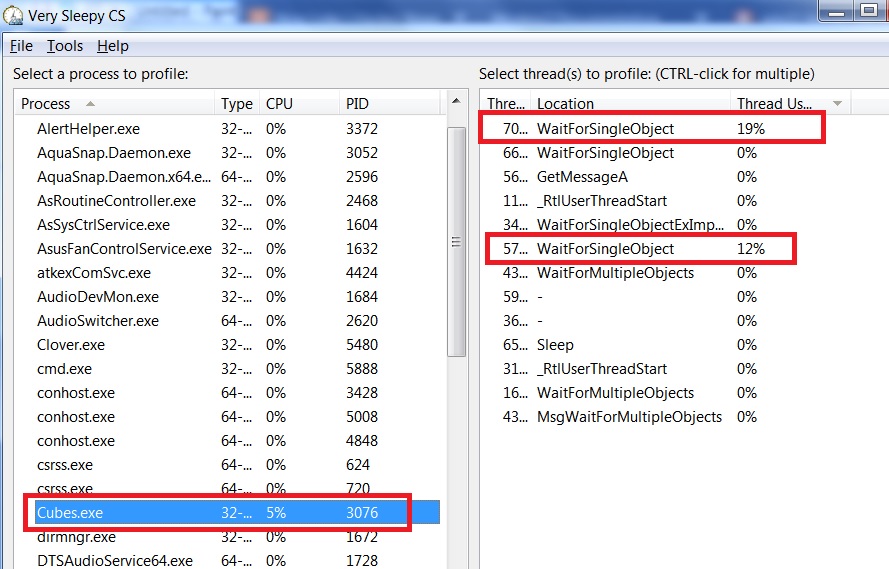Click the CPU column header

point(279,104)
